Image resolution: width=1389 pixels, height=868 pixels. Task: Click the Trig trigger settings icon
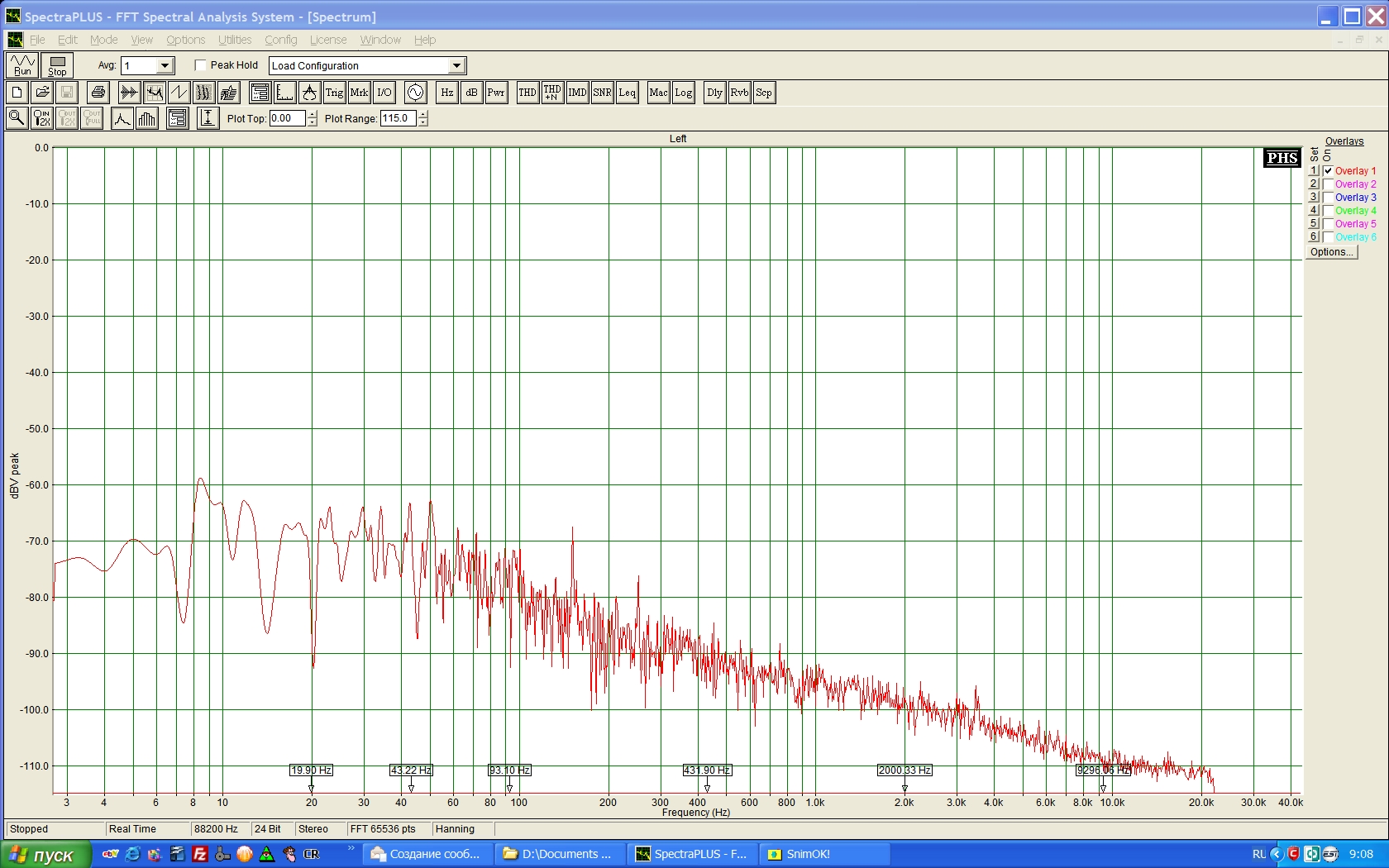tap(334, 93)
